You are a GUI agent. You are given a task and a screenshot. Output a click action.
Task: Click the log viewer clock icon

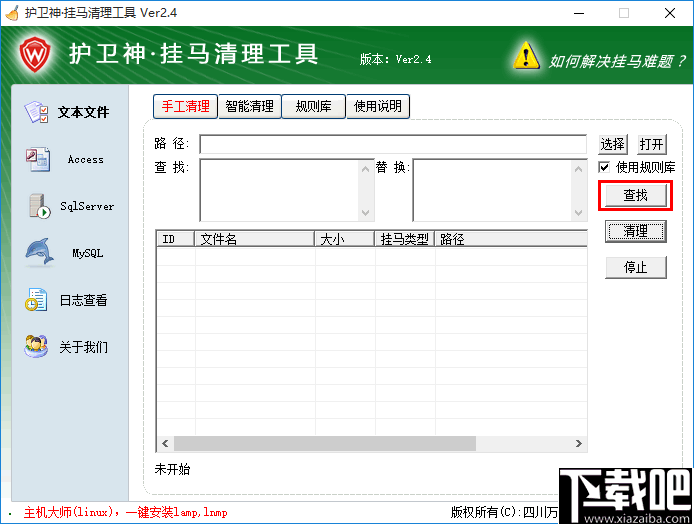[36, 300]
